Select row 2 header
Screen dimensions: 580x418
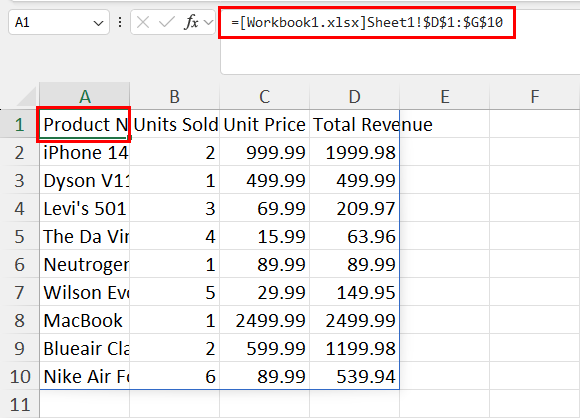point(20,152)
